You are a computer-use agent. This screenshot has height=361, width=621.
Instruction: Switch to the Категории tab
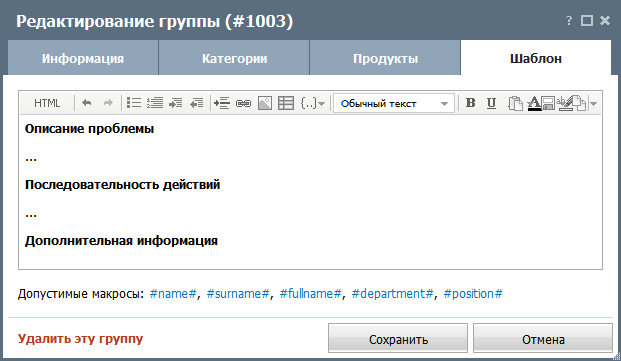(234, 59)
